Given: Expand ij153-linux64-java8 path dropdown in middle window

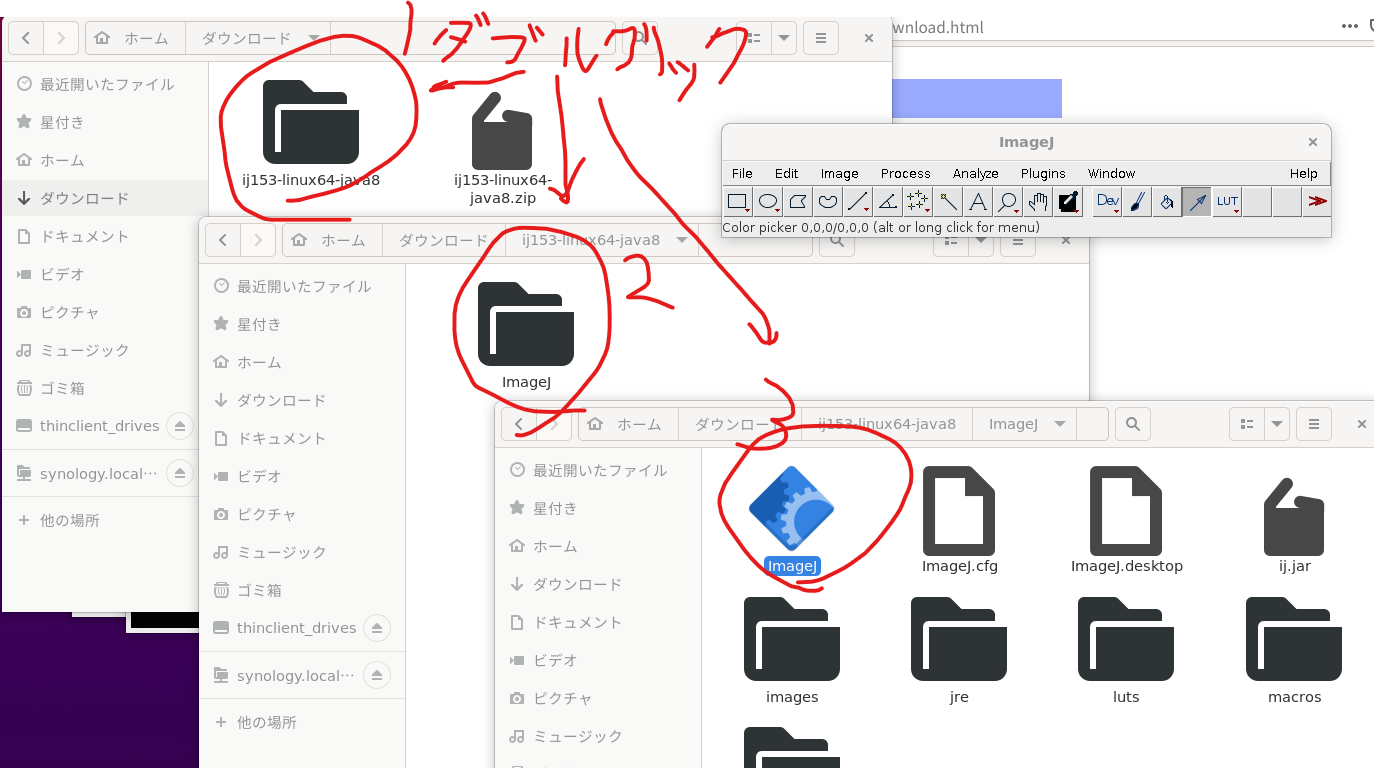Looking at the screenshot, I should pyautogui.click(x=682, y=240).
